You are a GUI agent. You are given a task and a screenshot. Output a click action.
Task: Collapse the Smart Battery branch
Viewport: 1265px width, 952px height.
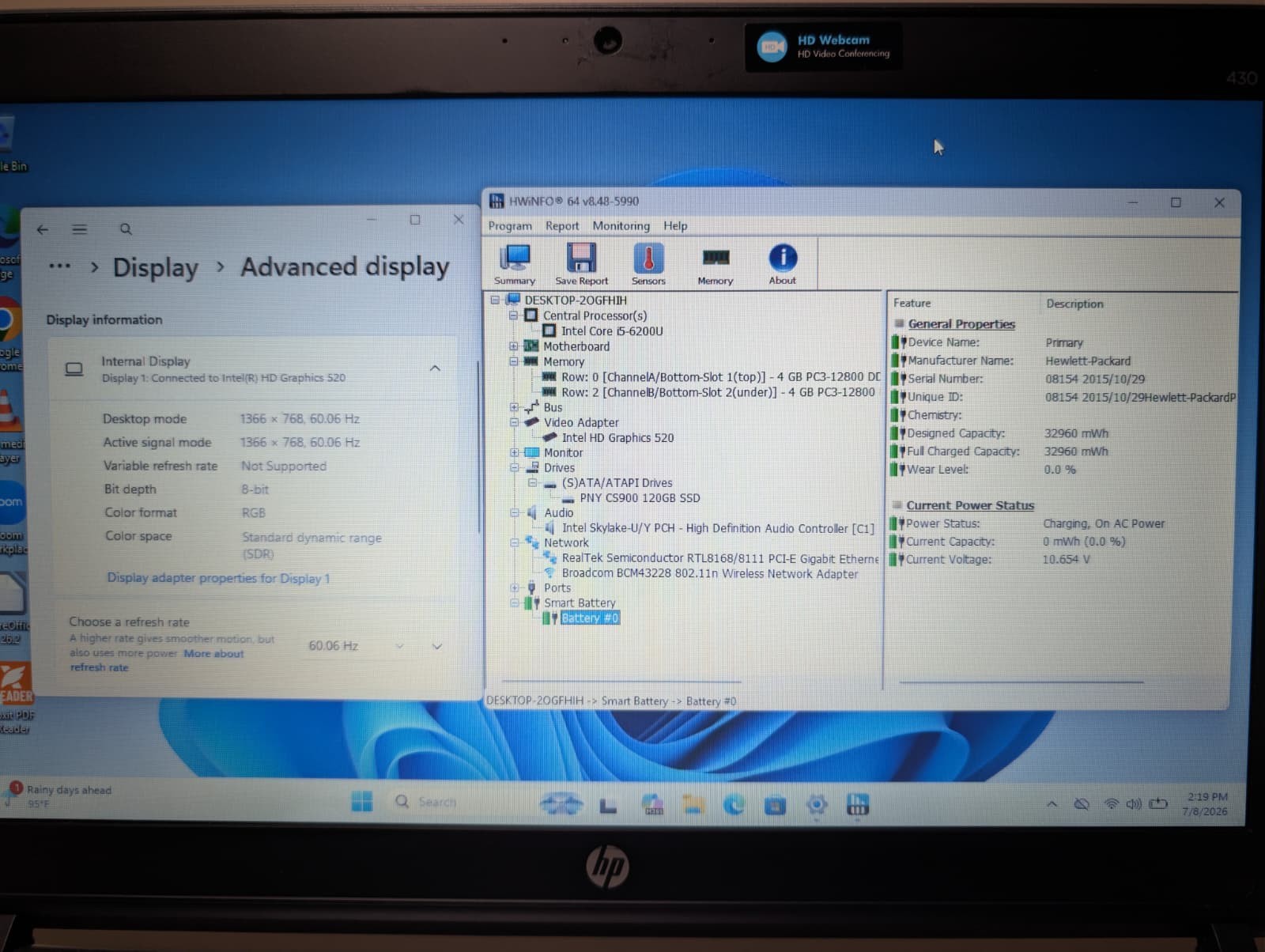click(514, 603)
